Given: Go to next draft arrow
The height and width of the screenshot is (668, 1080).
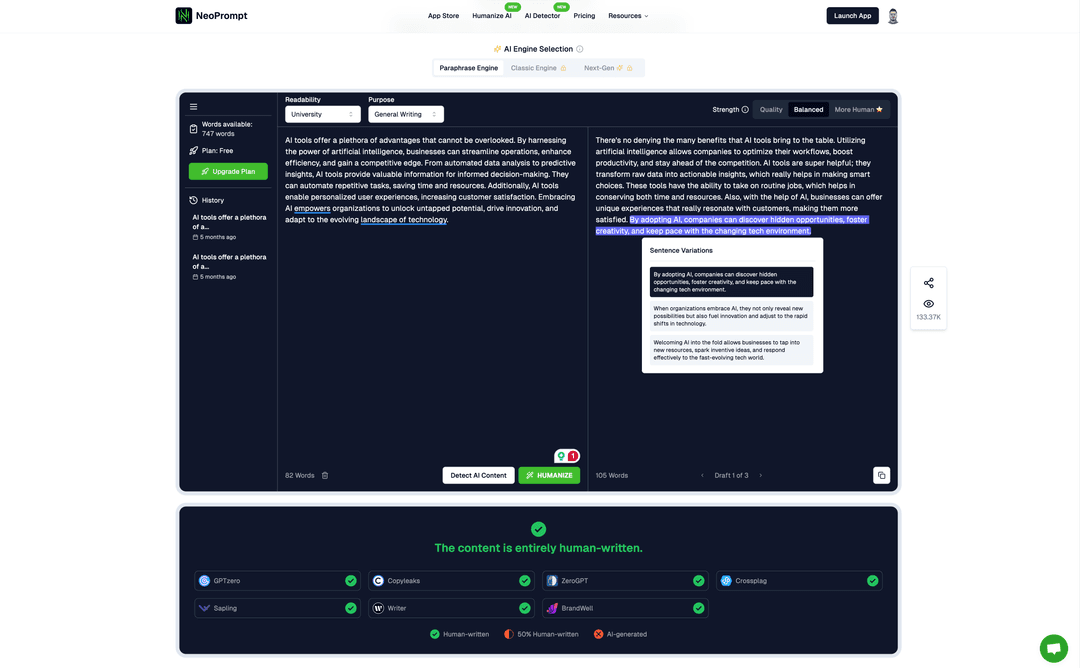Looking at the screenshot, I should 760,476.
